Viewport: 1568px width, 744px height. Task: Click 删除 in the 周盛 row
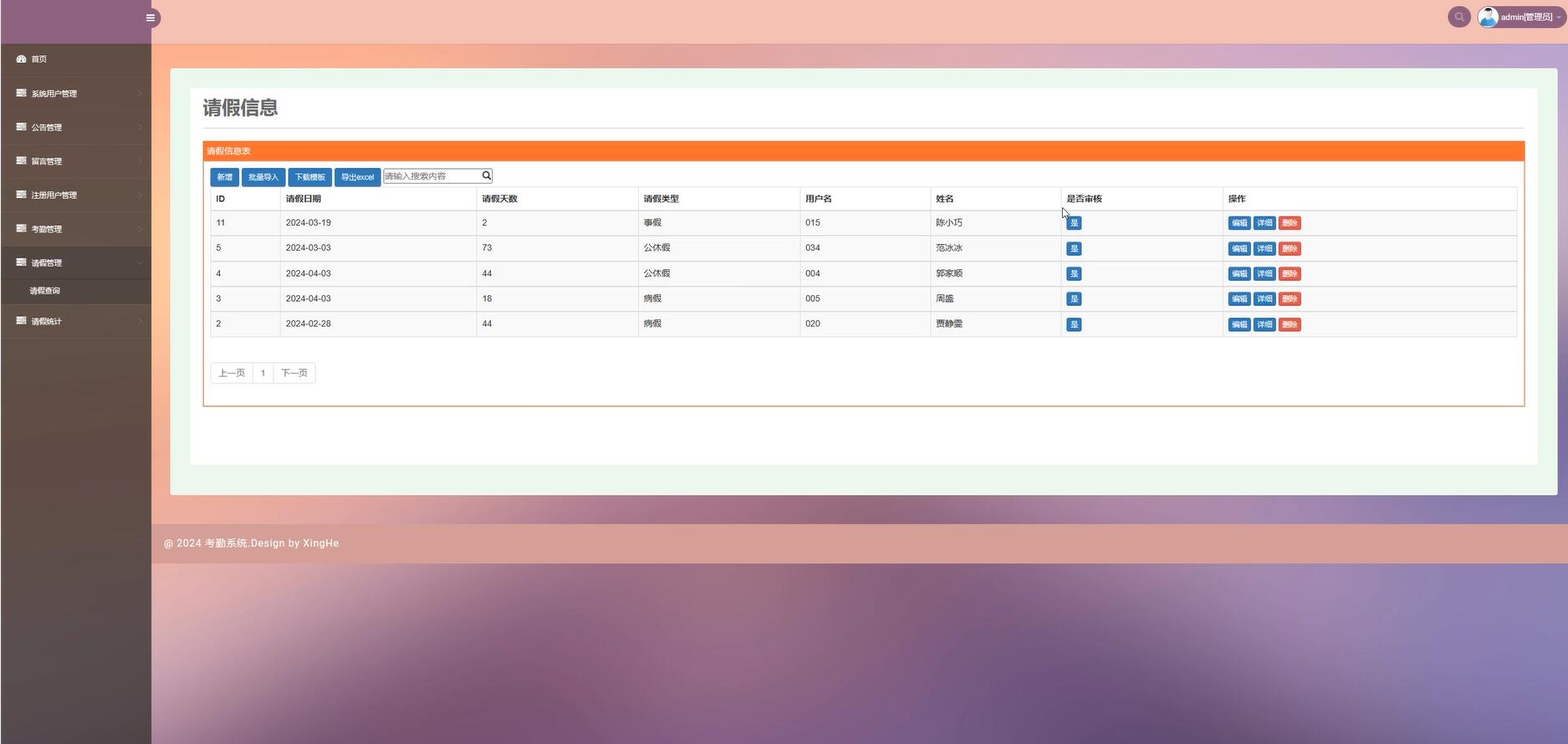pos(1290,298)
